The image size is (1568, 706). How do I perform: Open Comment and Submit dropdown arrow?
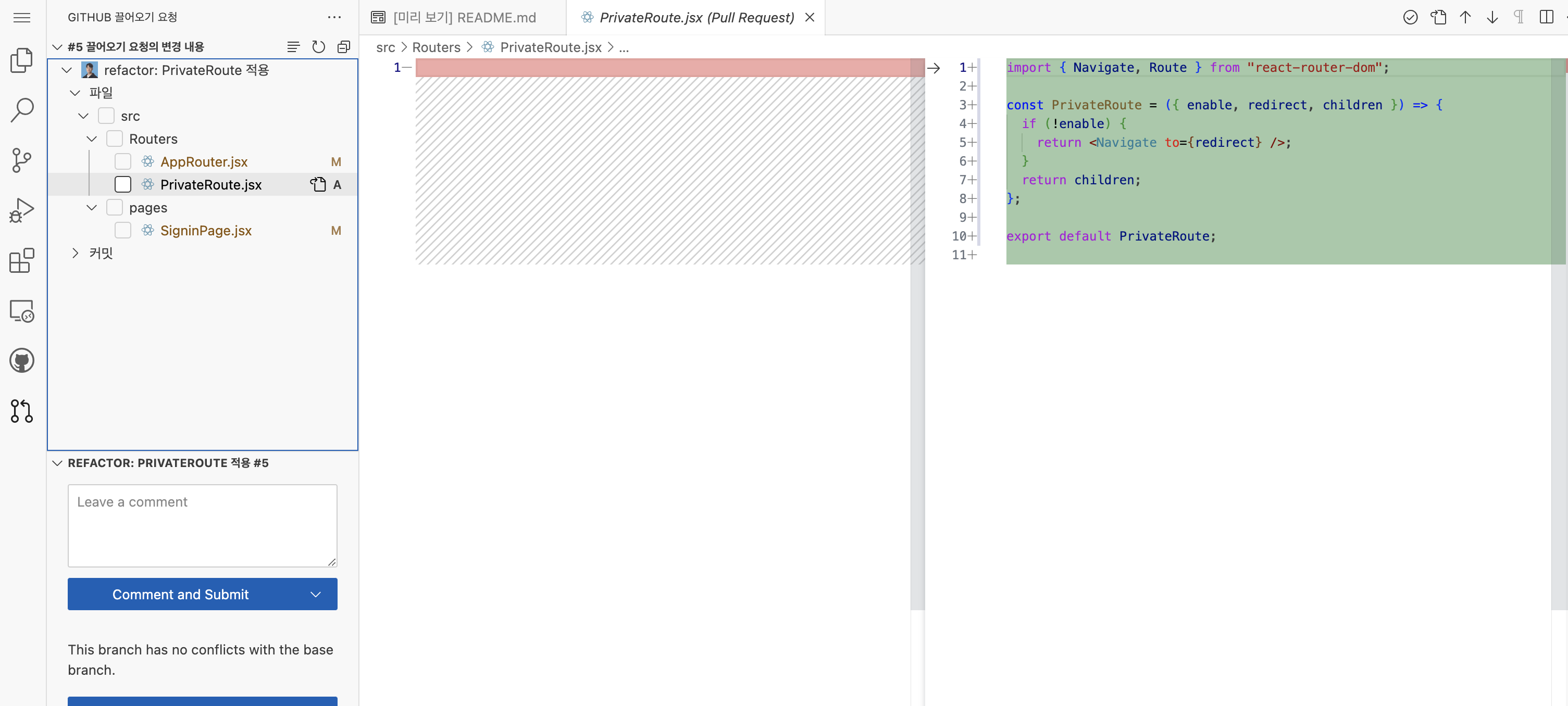315,595
